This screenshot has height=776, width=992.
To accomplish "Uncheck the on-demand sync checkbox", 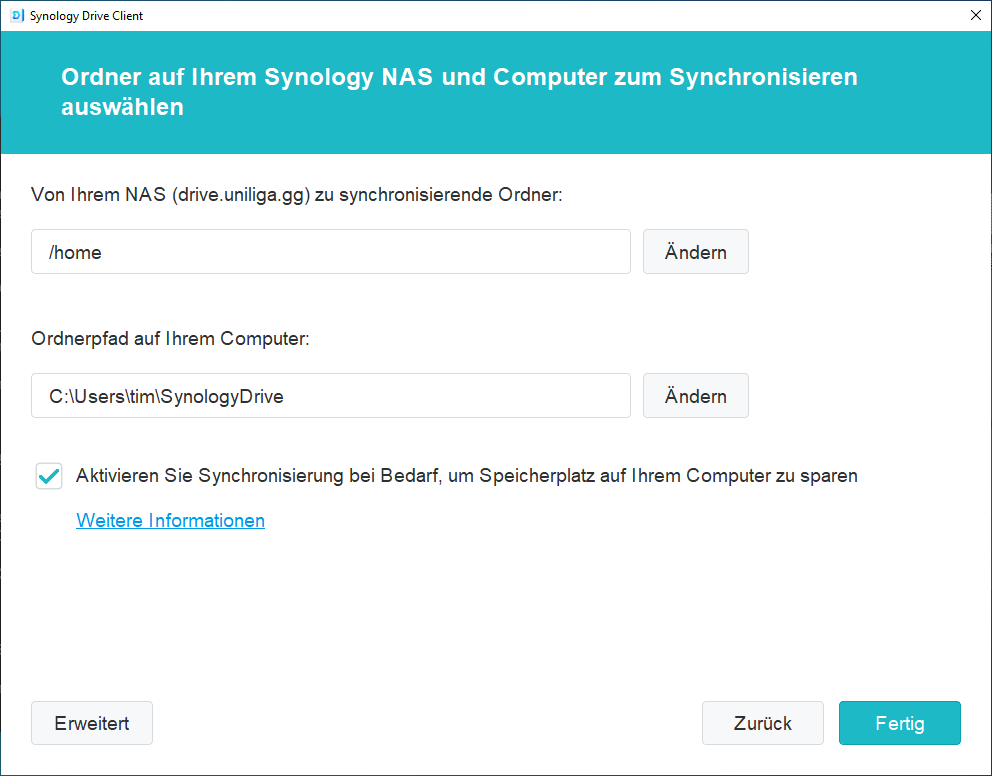I will tap(48, 476).
